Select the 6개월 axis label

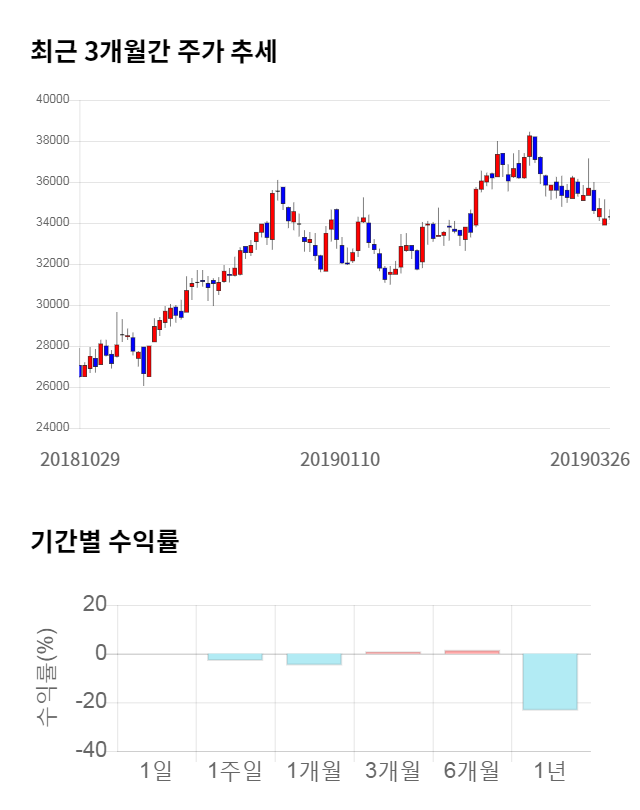click(471, 770)
